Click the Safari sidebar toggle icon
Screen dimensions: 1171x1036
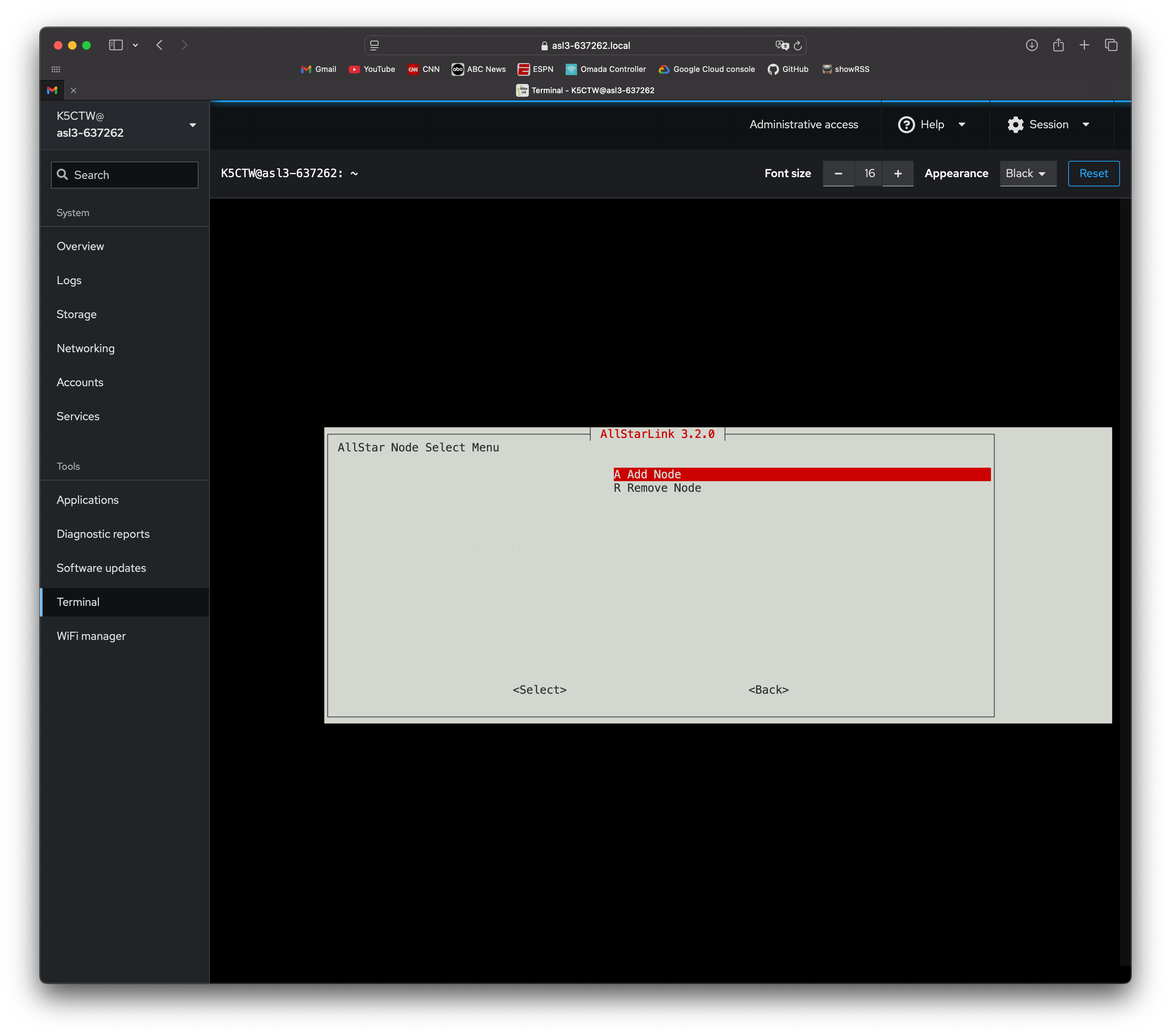[x=116, y=45]
